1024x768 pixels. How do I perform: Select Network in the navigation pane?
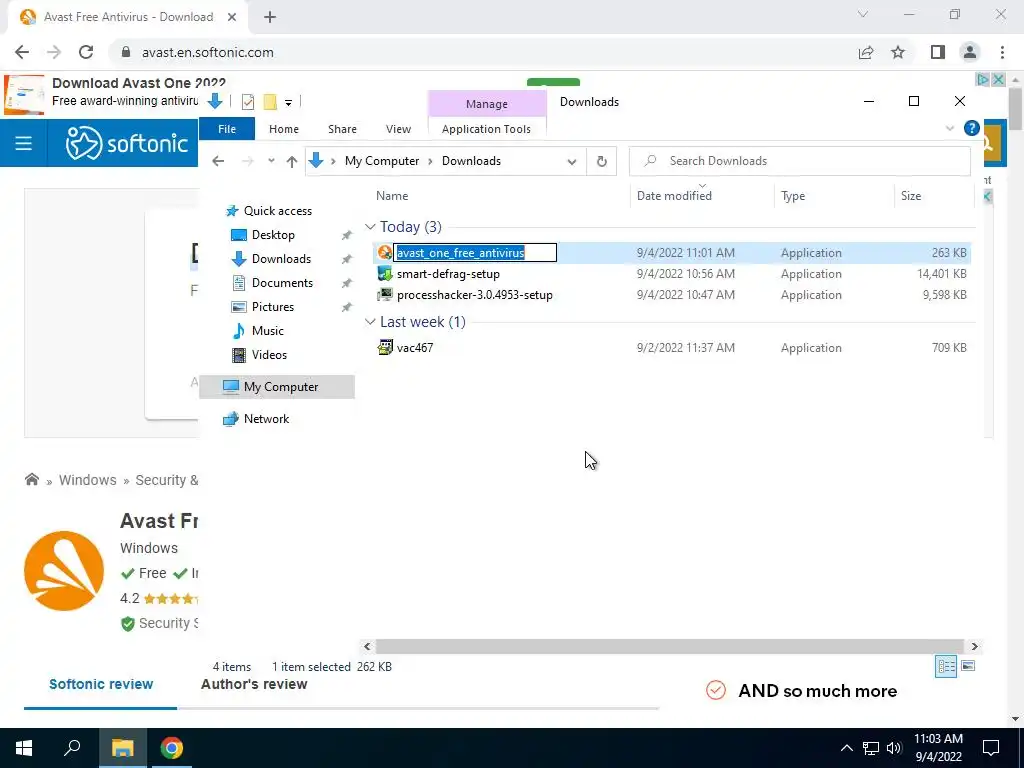click(266, 419)
